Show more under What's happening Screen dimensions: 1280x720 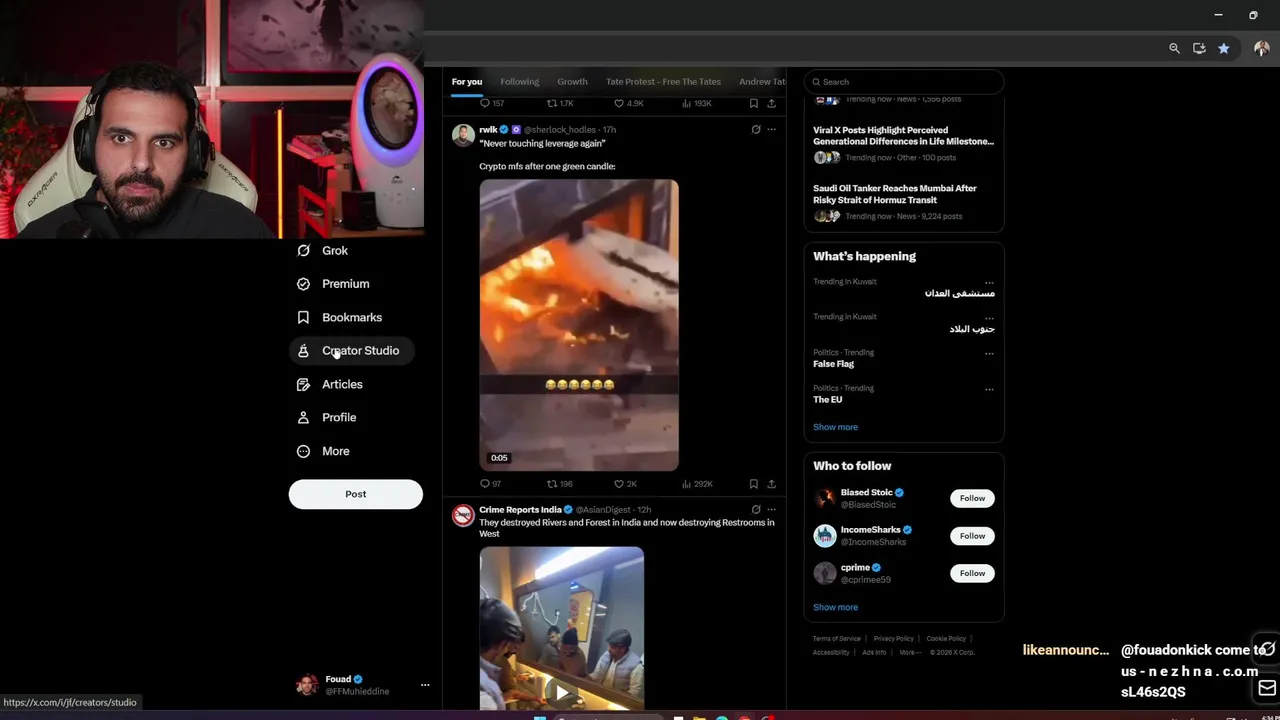click(x=835, y=427)
